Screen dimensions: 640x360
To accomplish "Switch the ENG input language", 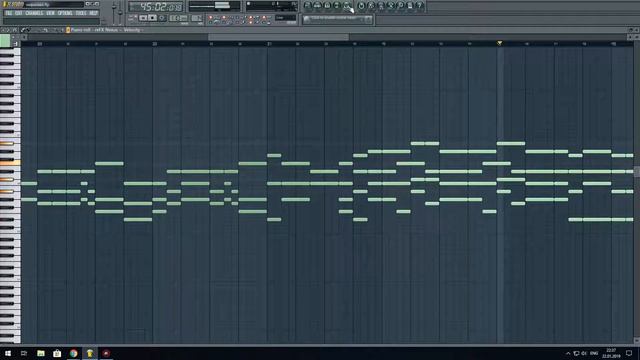I will click(x=594, y=353).
